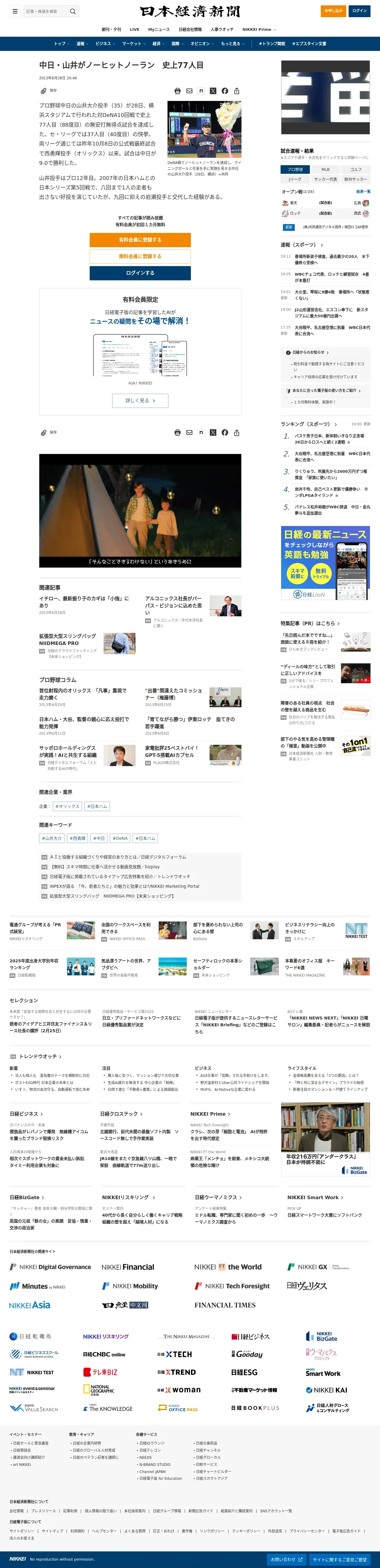Image resolution: width=380 pixels, height=1568 pixels.
Task: Expand the ビジネス navigation dropdown
Action: [x=105, y=44]
